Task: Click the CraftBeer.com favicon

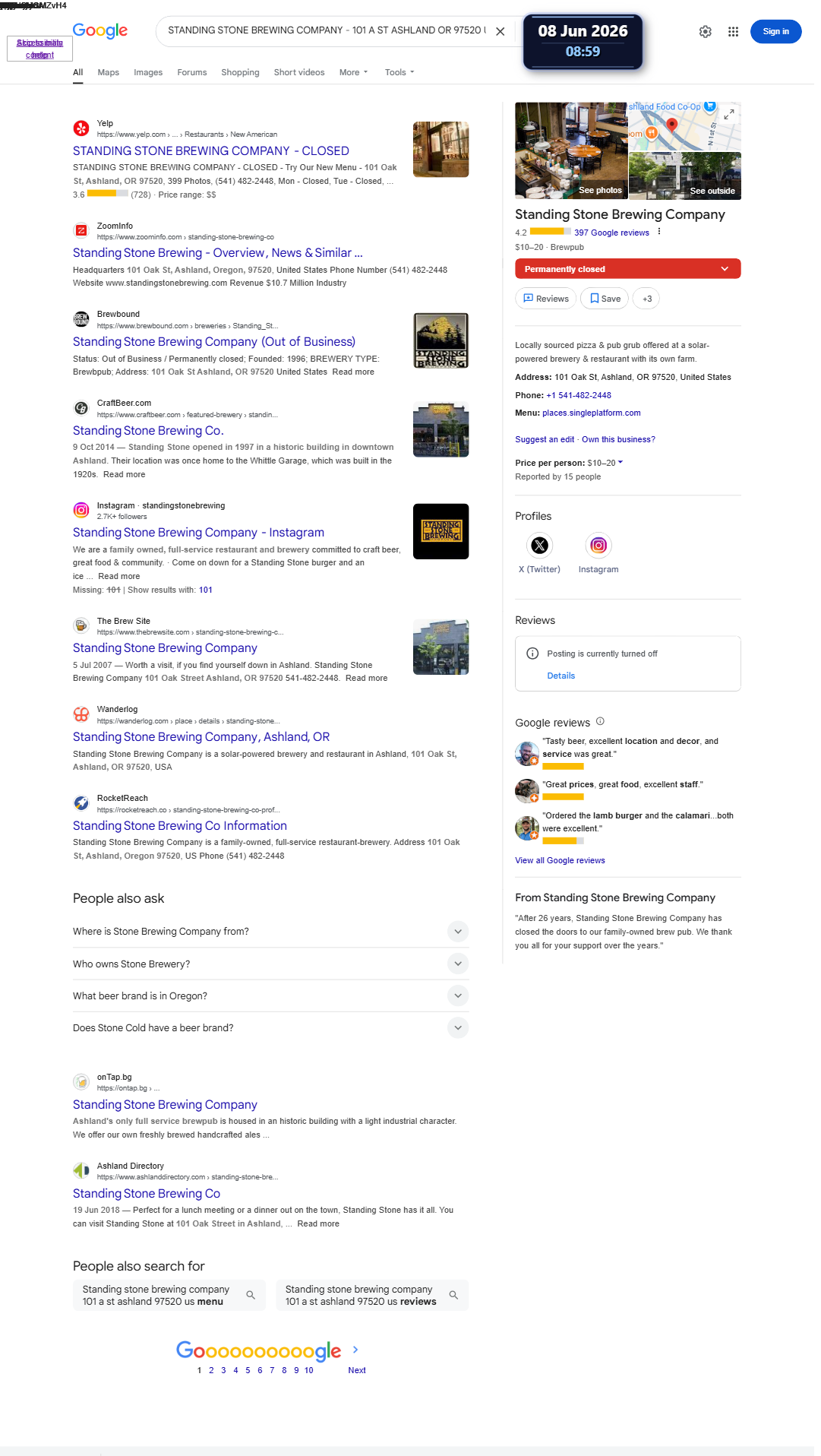Action: [x=81, y=408]
